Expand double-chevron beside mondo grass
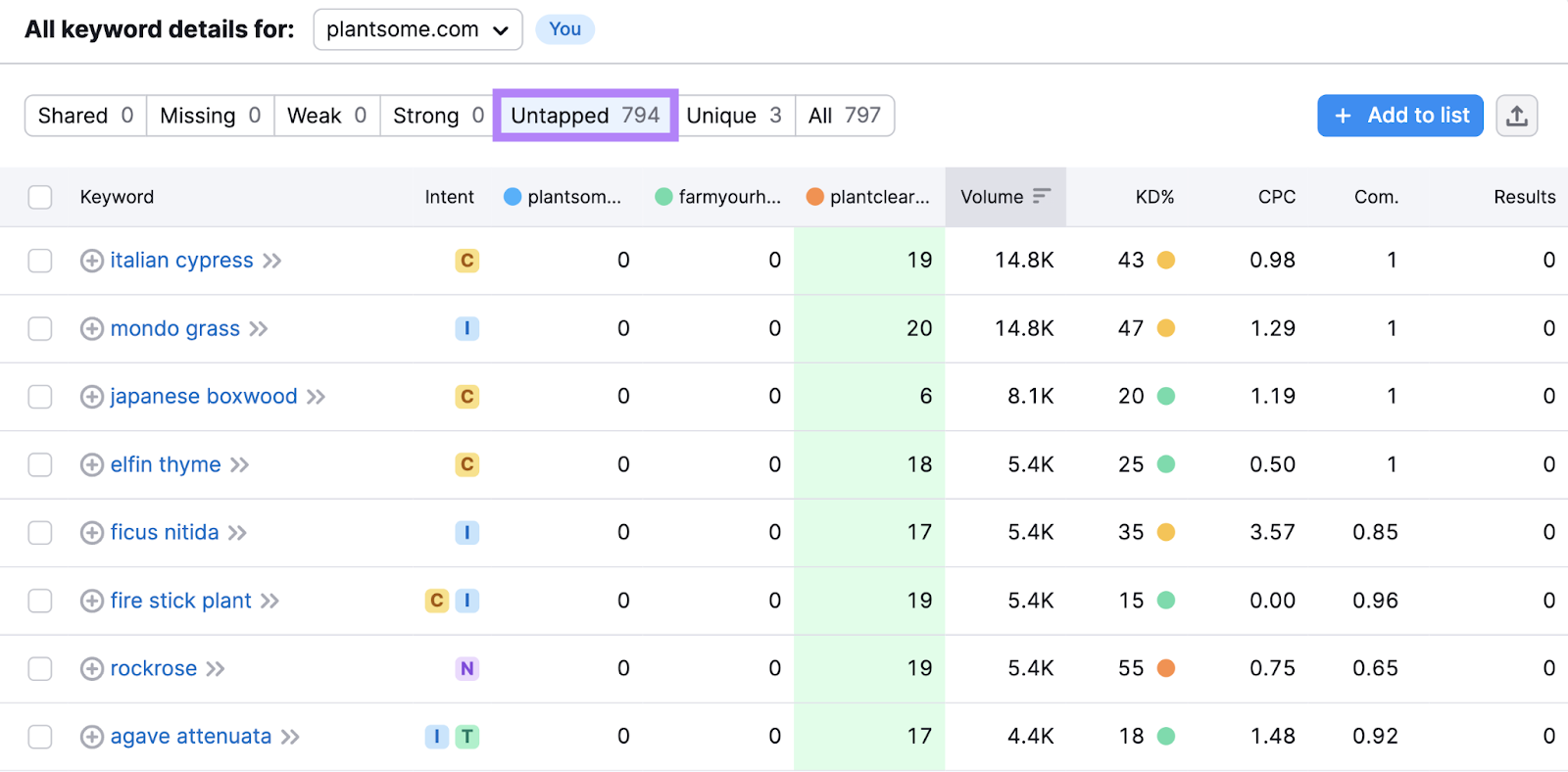This screenshot has height=772, width=1568. click(x=259, y=329)
